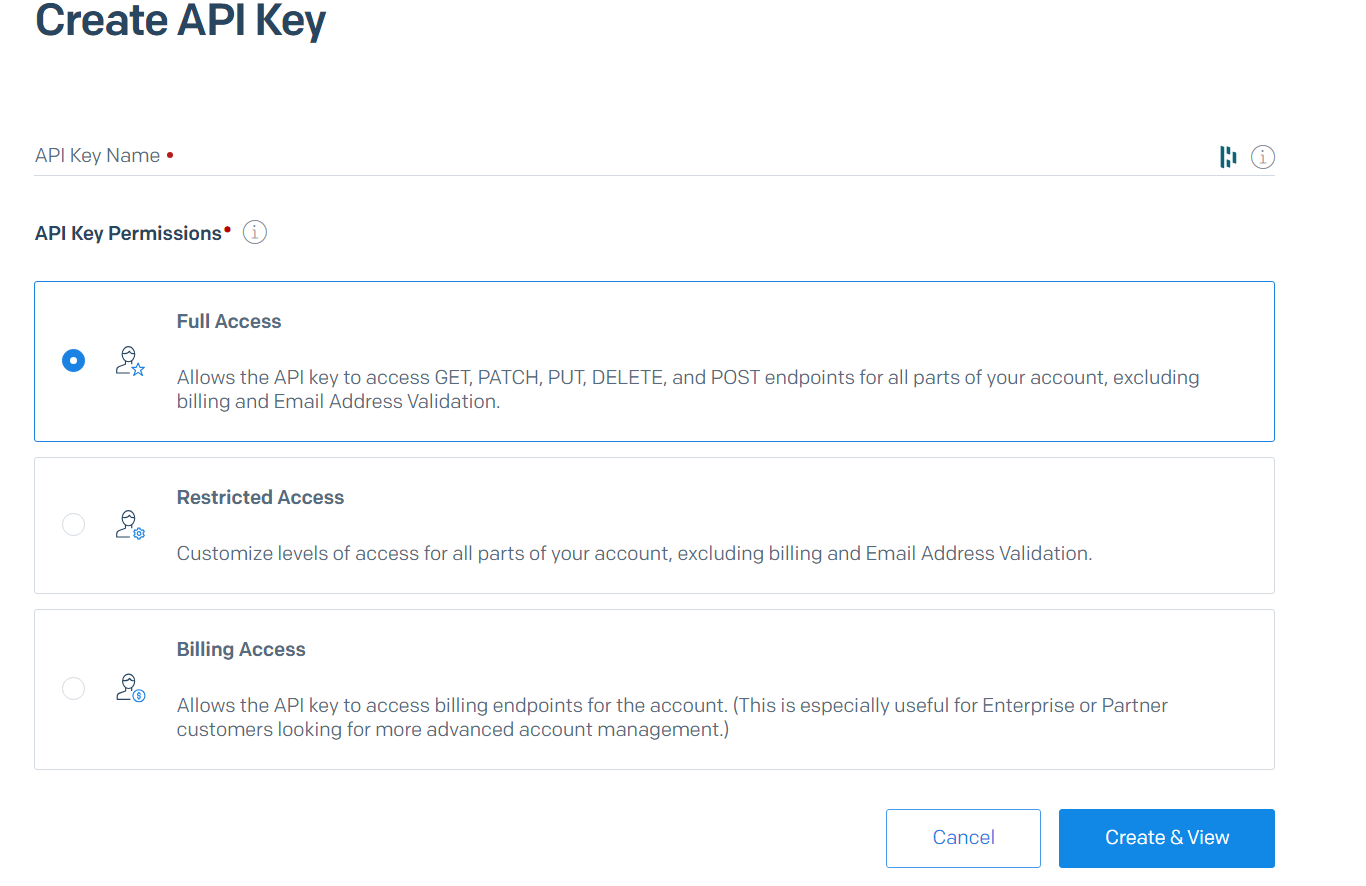Select the Restricted Access option card

click(x=654, y=525)
